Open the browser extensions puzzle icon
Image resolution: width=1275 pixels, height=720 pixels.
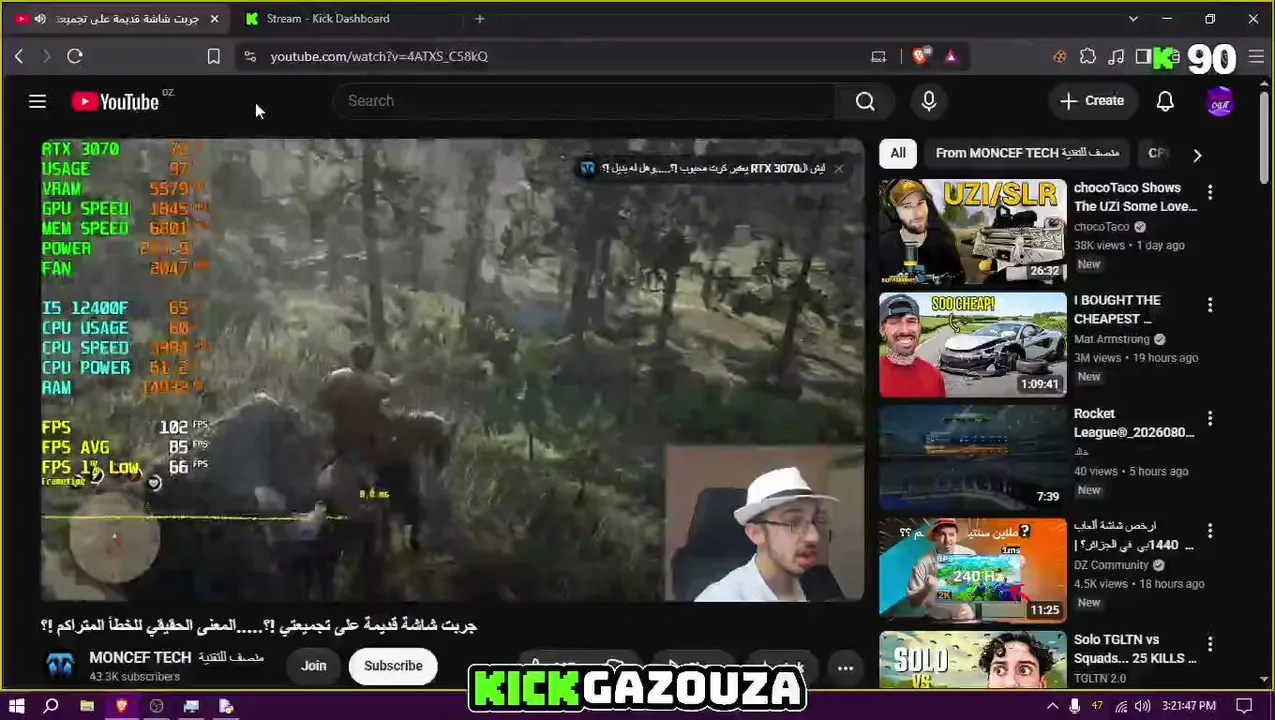coord(1088,57)
